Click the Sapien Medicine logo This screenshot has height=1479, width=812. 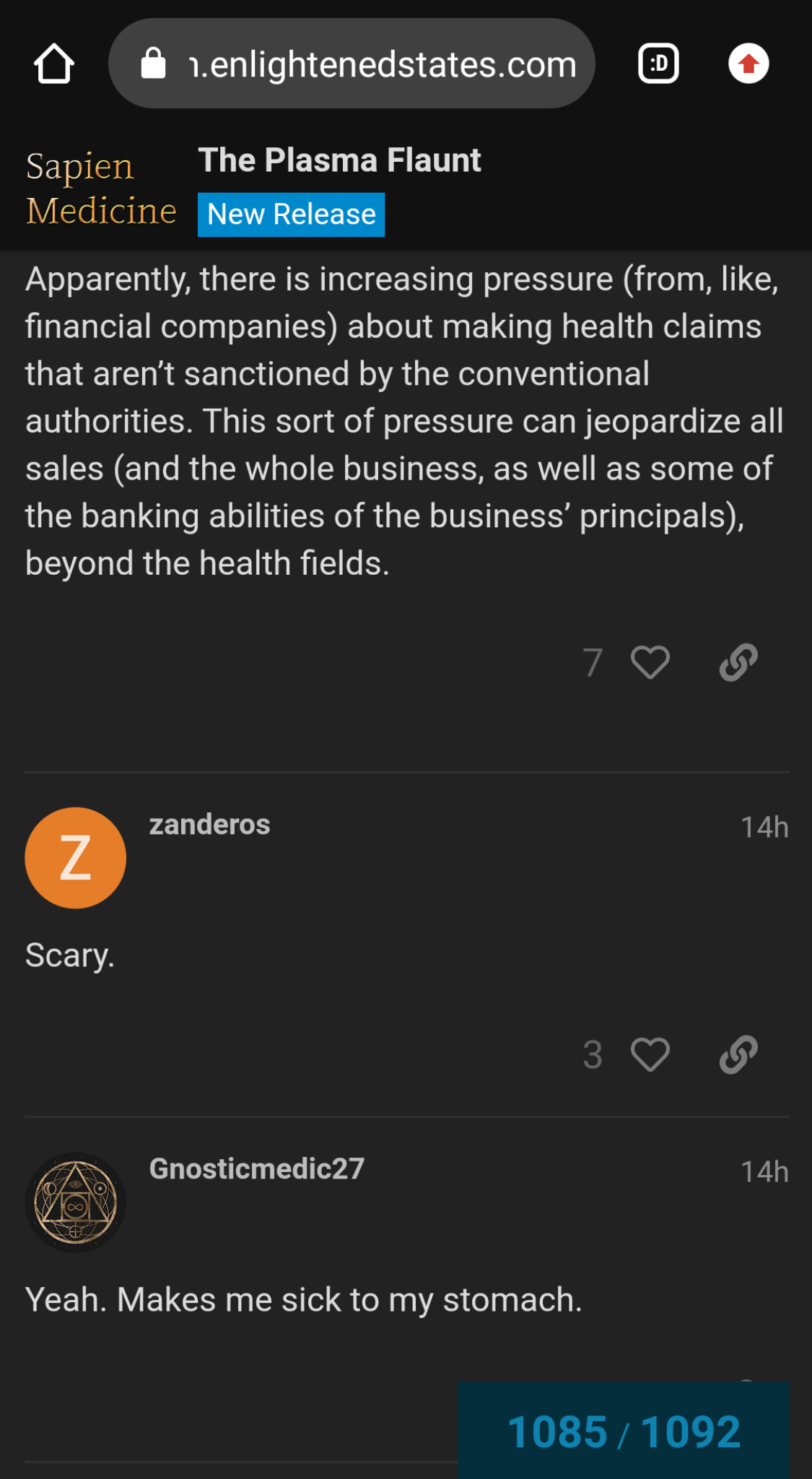[101, 188]
